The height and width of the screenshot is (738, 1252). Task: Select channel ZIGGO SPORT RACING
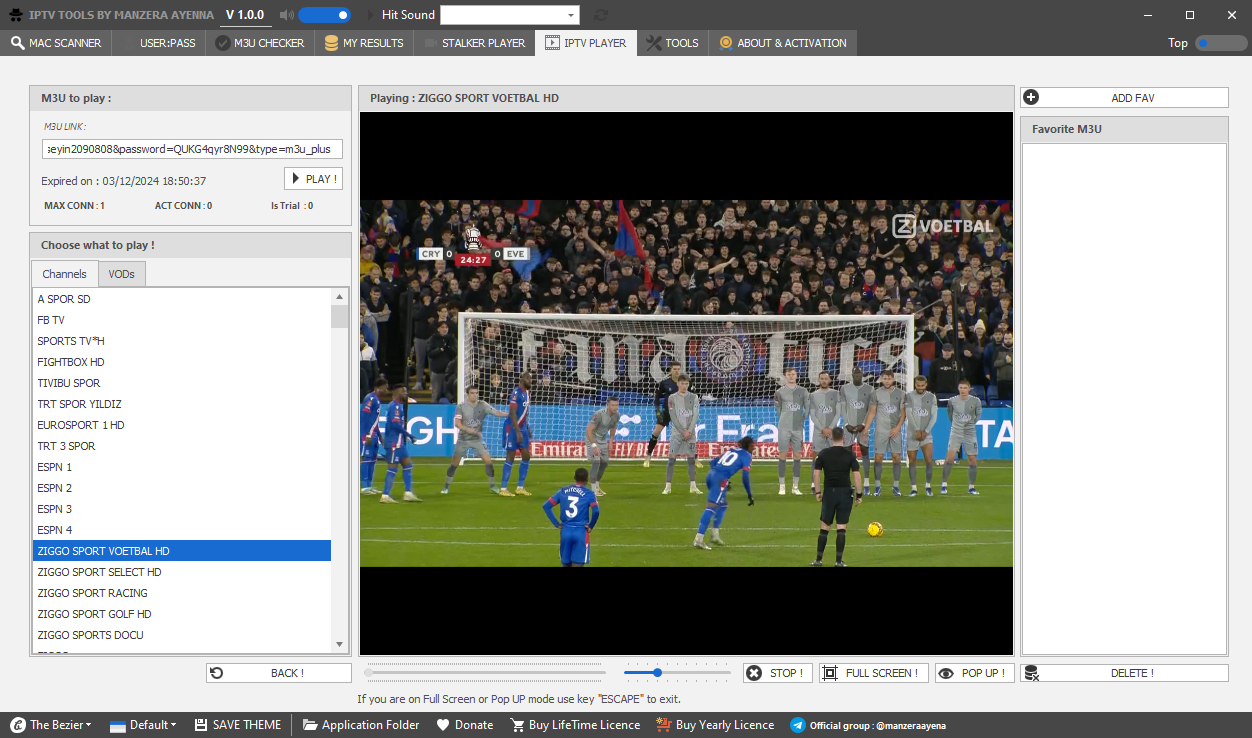(182, 593)
